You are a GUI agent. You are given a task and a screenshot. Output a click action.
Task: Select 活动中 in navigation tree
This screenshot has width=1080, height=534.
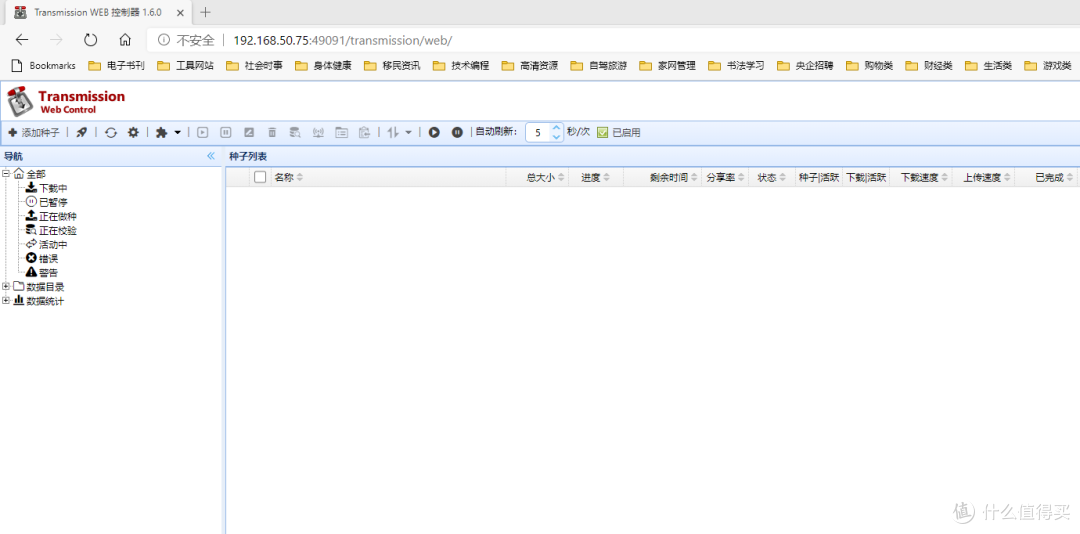tap(53, 245)
